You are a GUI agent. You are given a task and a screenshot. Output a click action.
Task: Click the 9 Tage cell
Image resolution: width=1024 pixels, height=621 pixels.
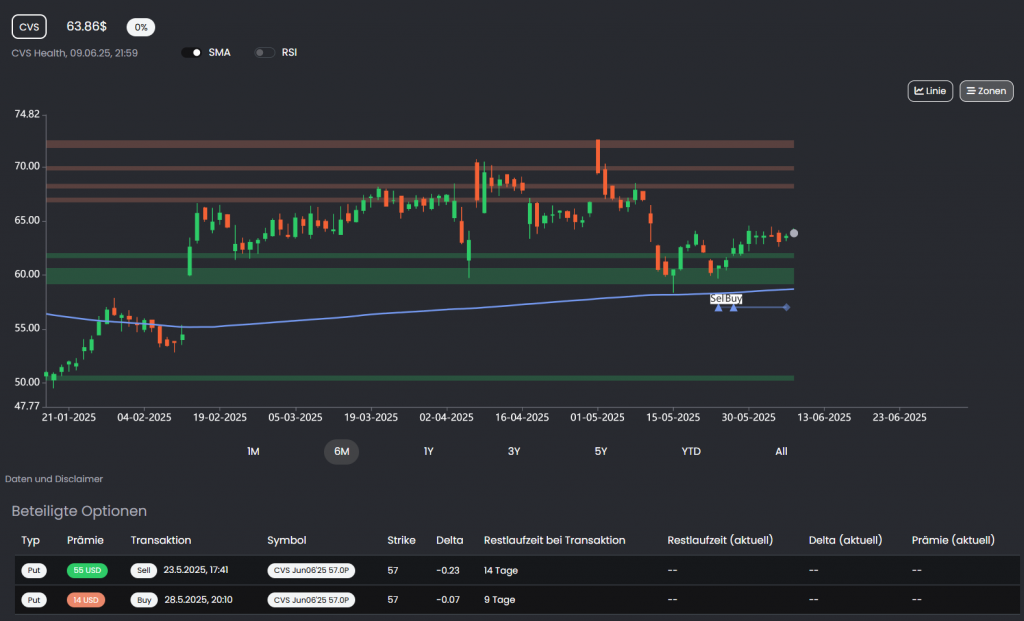pos(500,600)
